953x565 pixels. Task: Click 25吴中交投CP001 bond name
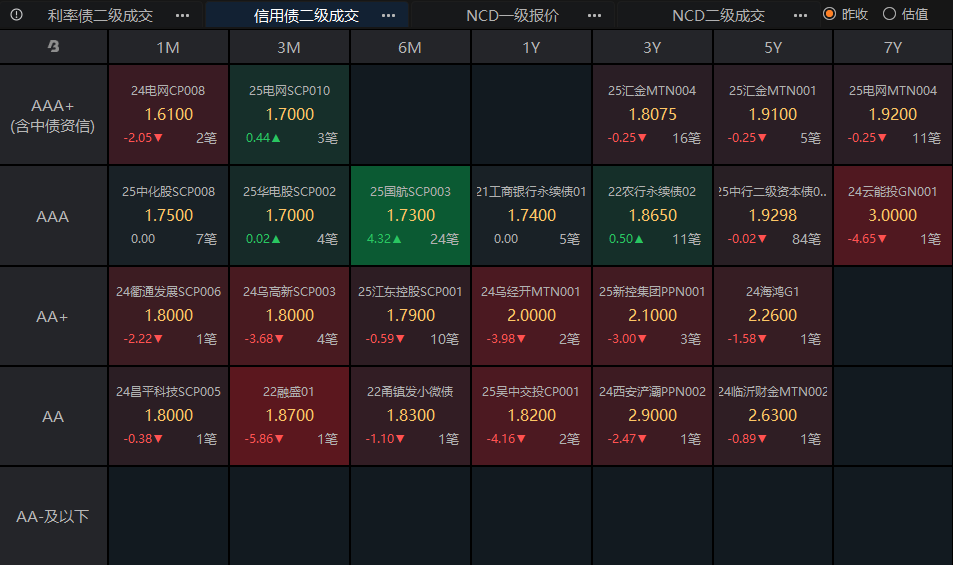point(531,391)
